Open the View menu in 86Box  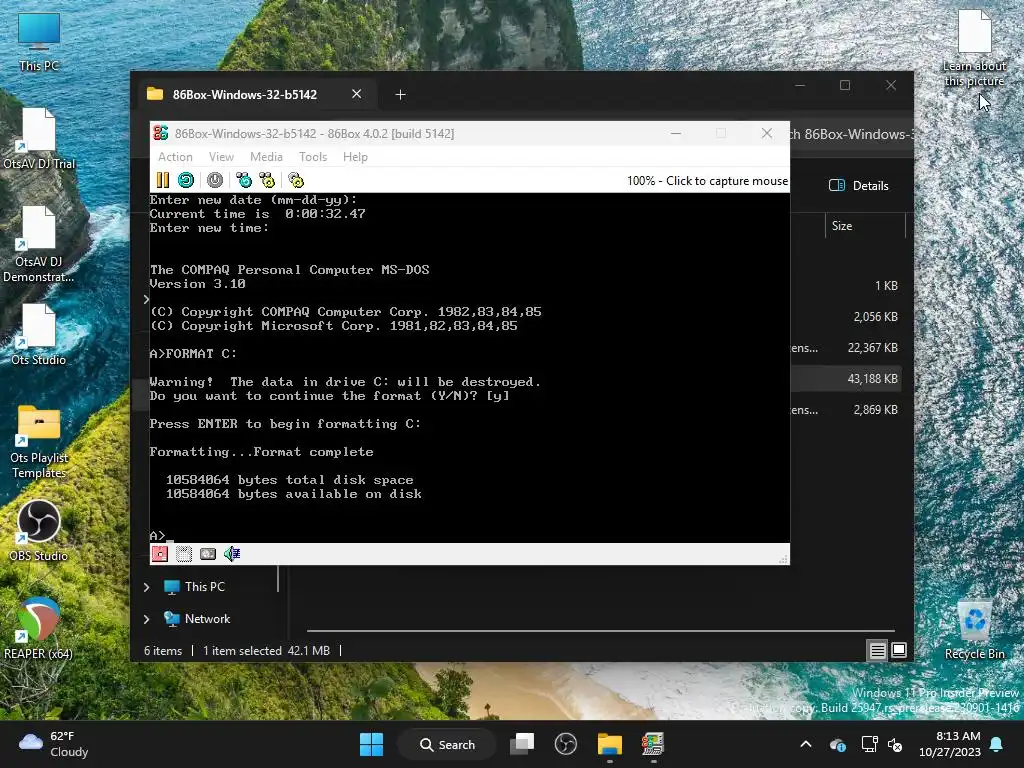221,157
